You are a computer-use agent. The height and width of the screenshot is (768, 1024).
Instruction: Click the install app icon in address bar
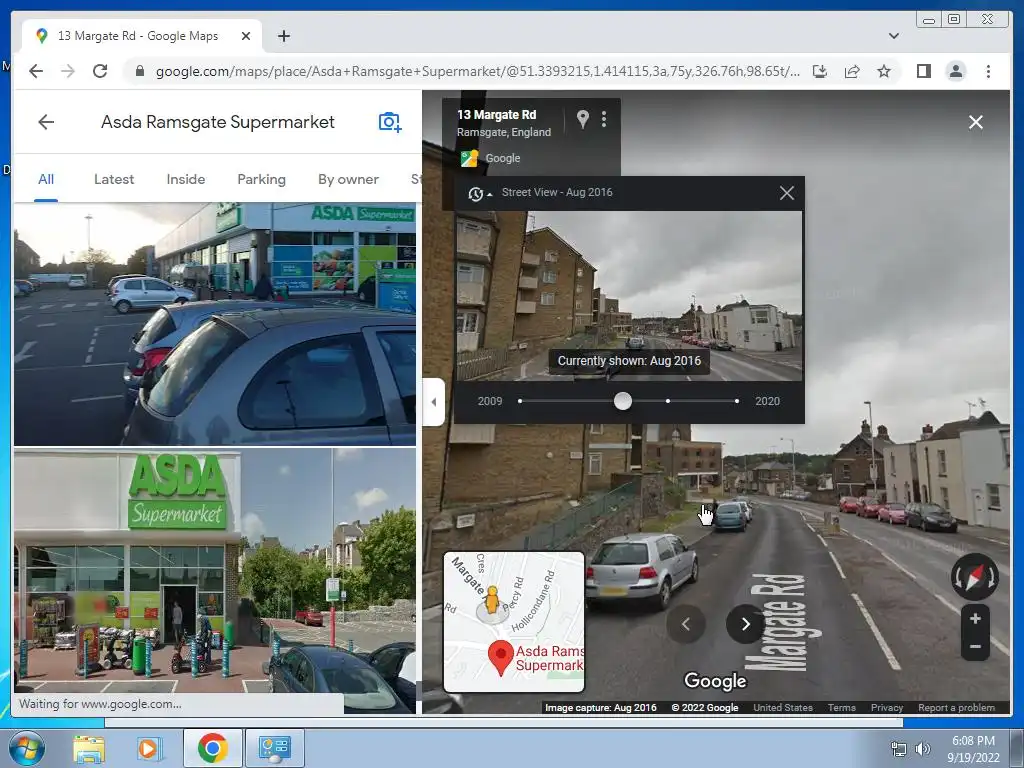820,71
